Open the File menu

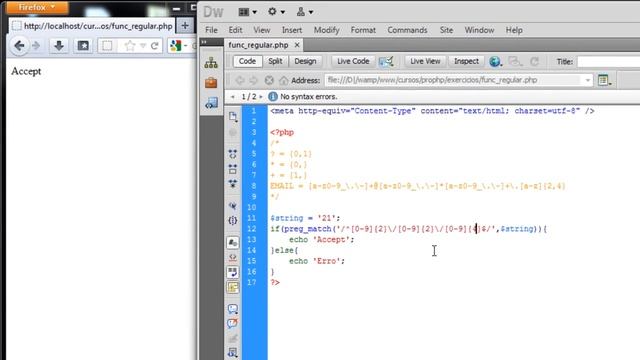211,30
